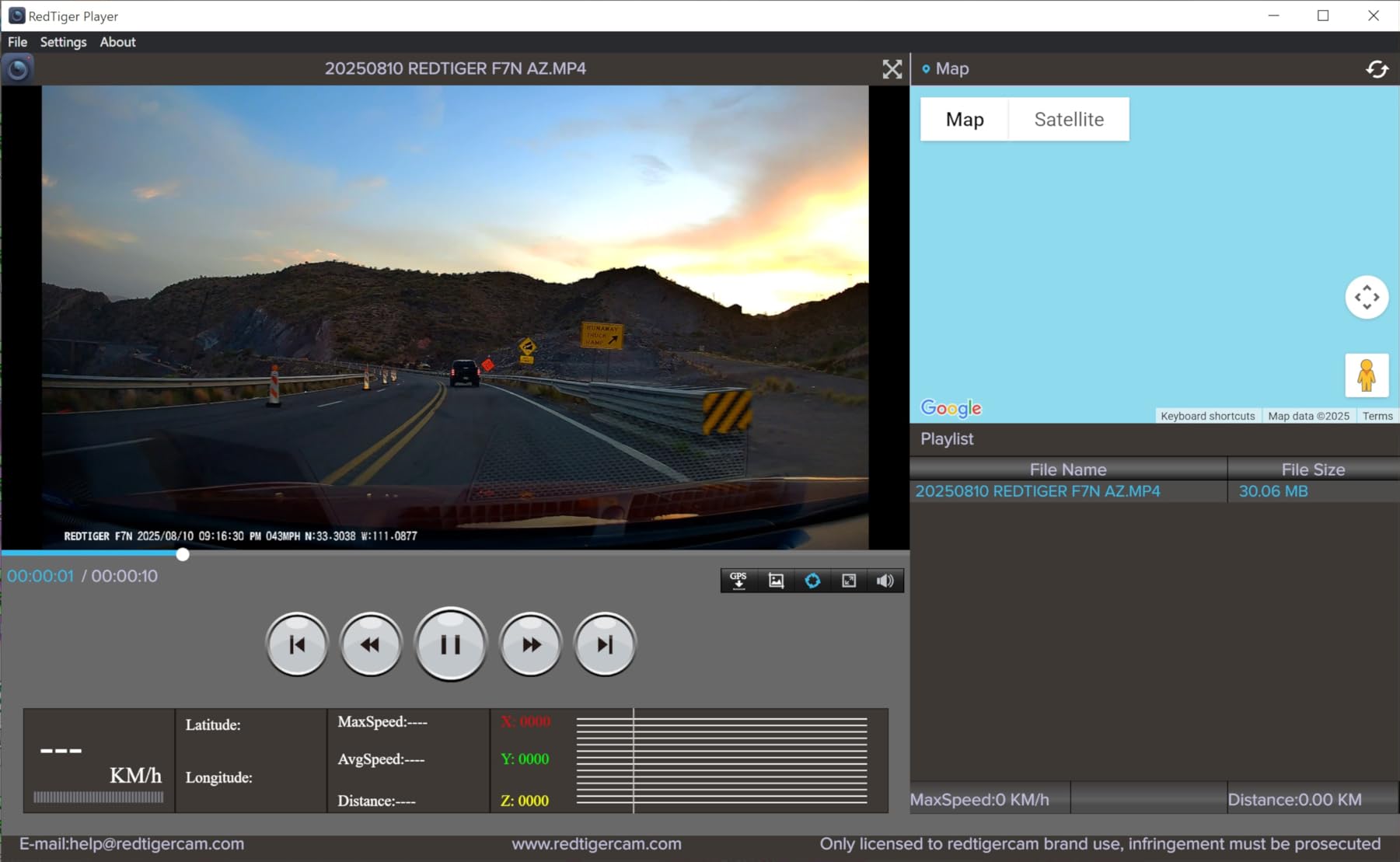The height and width of the screenshot is (862, 1400).
Task: Open the Google Maps Terms link
Action: [1377, 415]
